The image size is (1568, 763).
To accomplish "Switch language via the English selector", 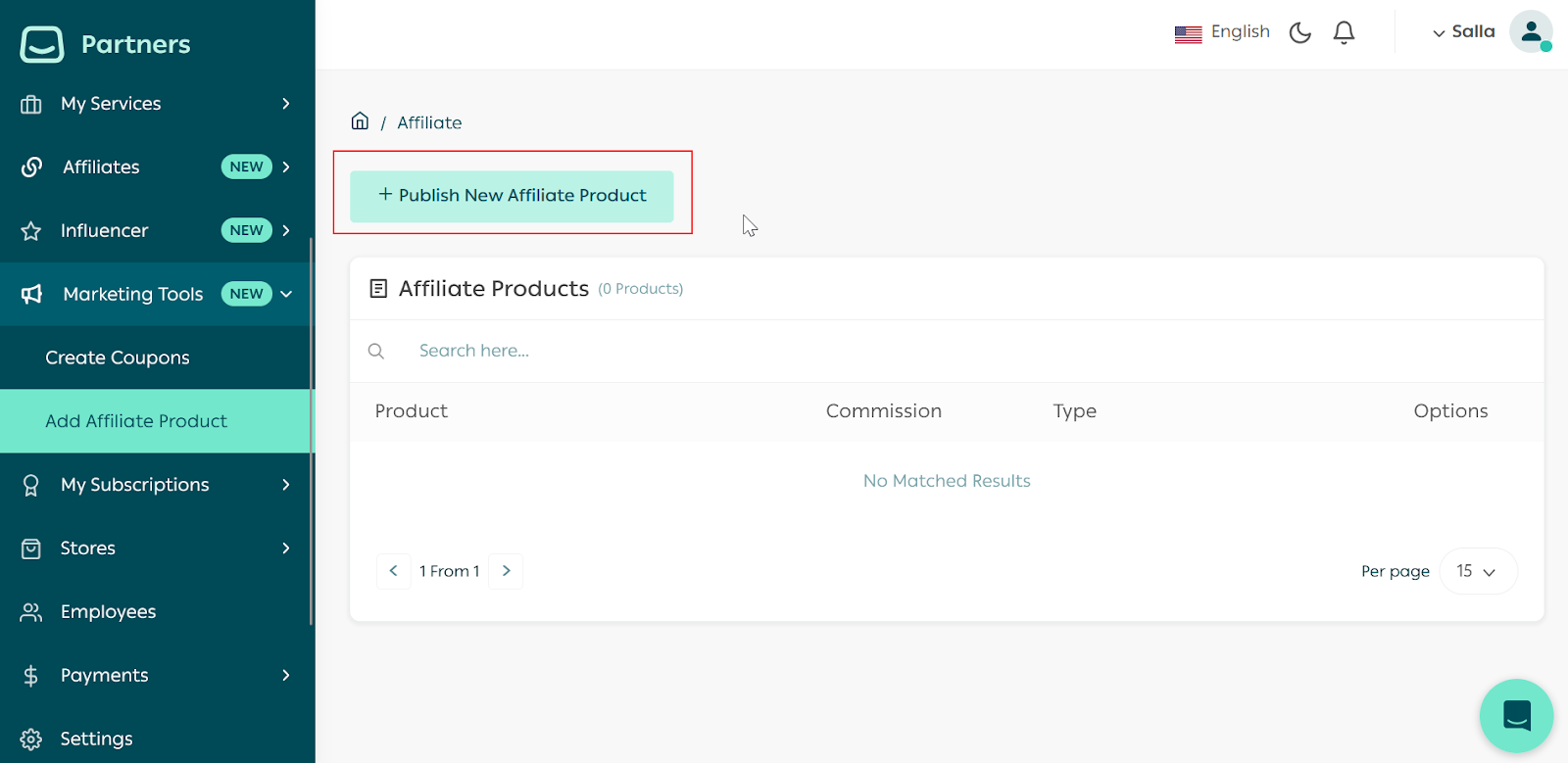I will [x=1222, y=32].
